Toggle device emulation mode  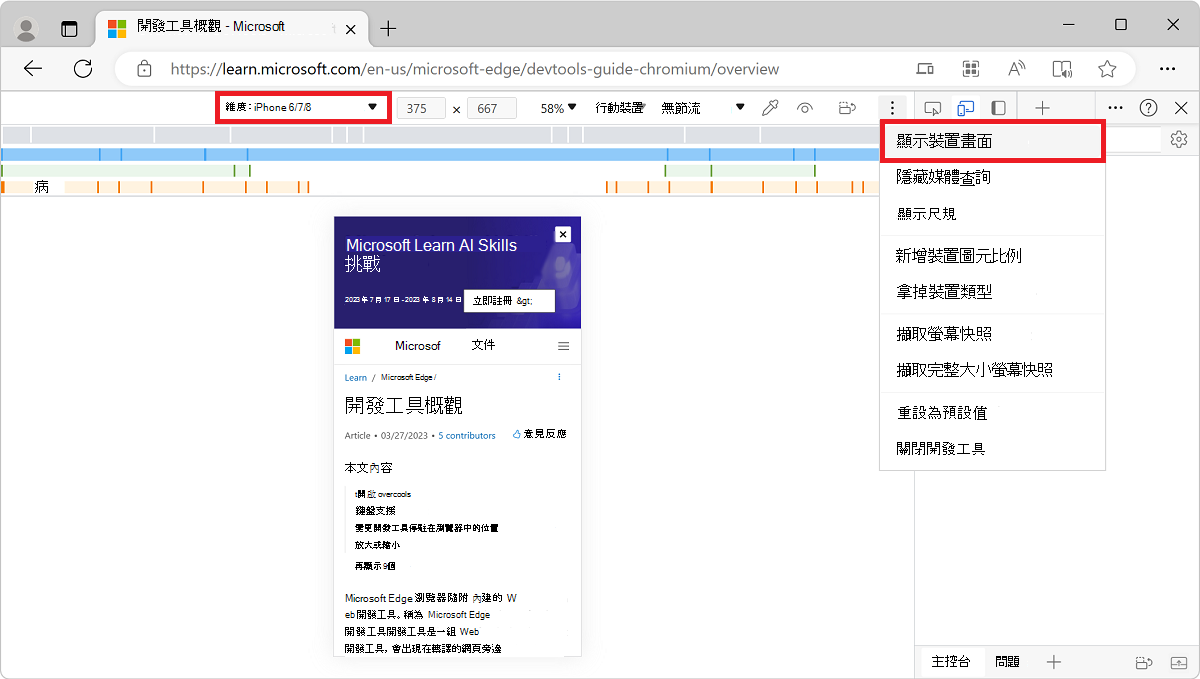pyautogui.click(x=965, y=108)
